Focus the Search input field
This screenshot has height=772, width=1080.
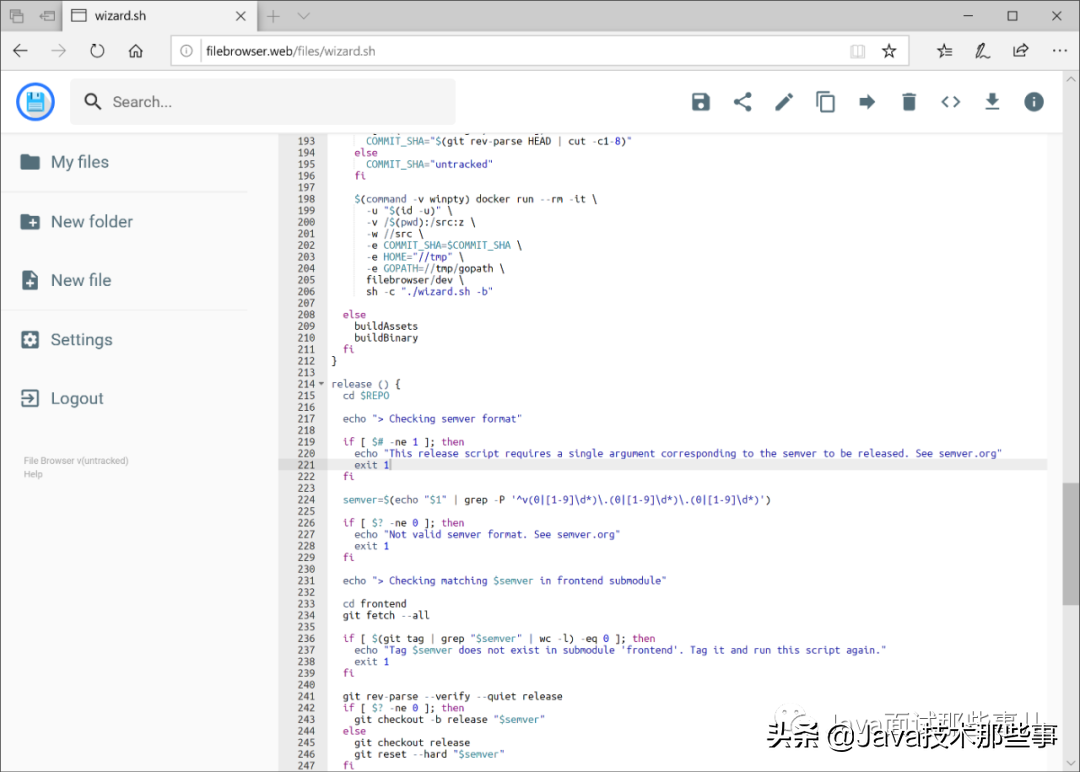click(270, 102)
